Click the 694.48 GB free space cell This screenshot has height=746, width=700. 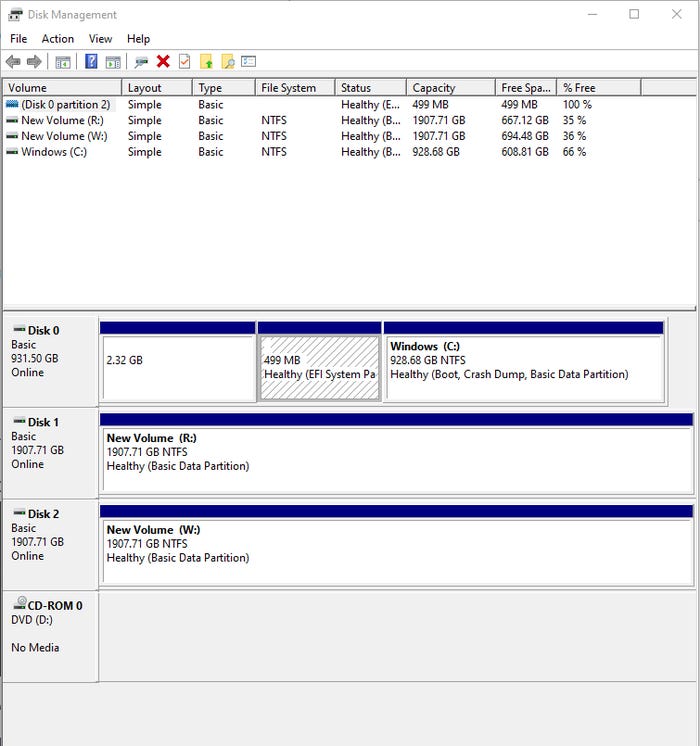(525, 136)
